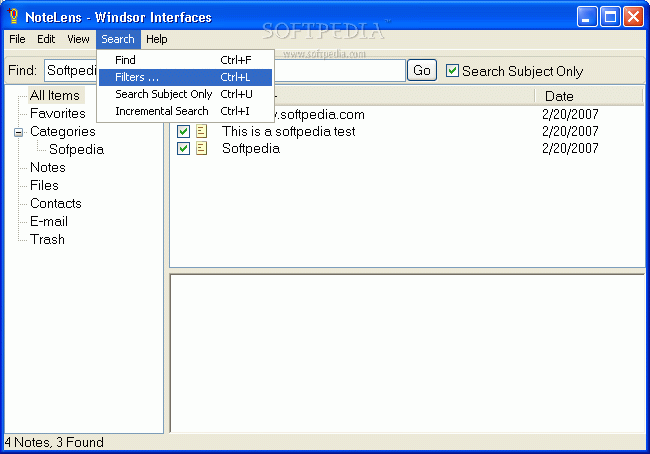Minimize the NoteLens window
The width and height of the screenshot is (650, 454).
(x=587, y=17)
